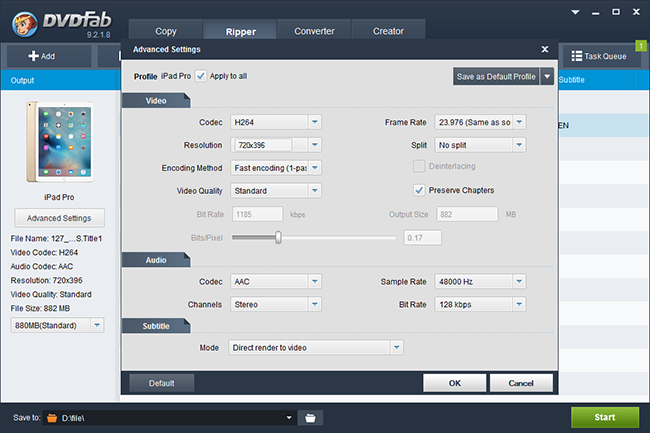Click the Default button
Screen dimensions: 650x433
pos(162,383)
